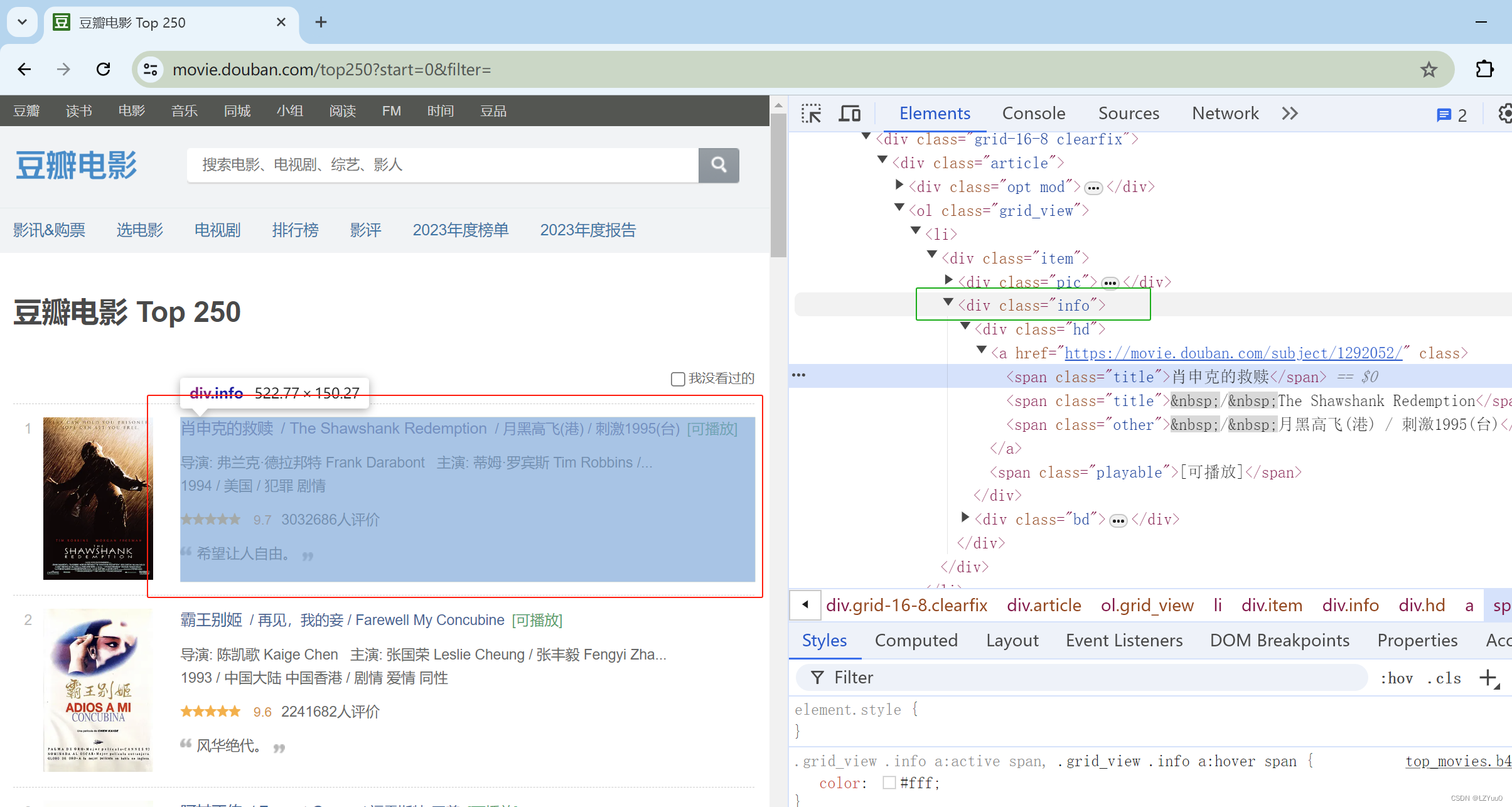Image resolution: width=1512 pixels, height=807 pixels.
Task: Expand the div class opt mod node
Action: (899, 184)
